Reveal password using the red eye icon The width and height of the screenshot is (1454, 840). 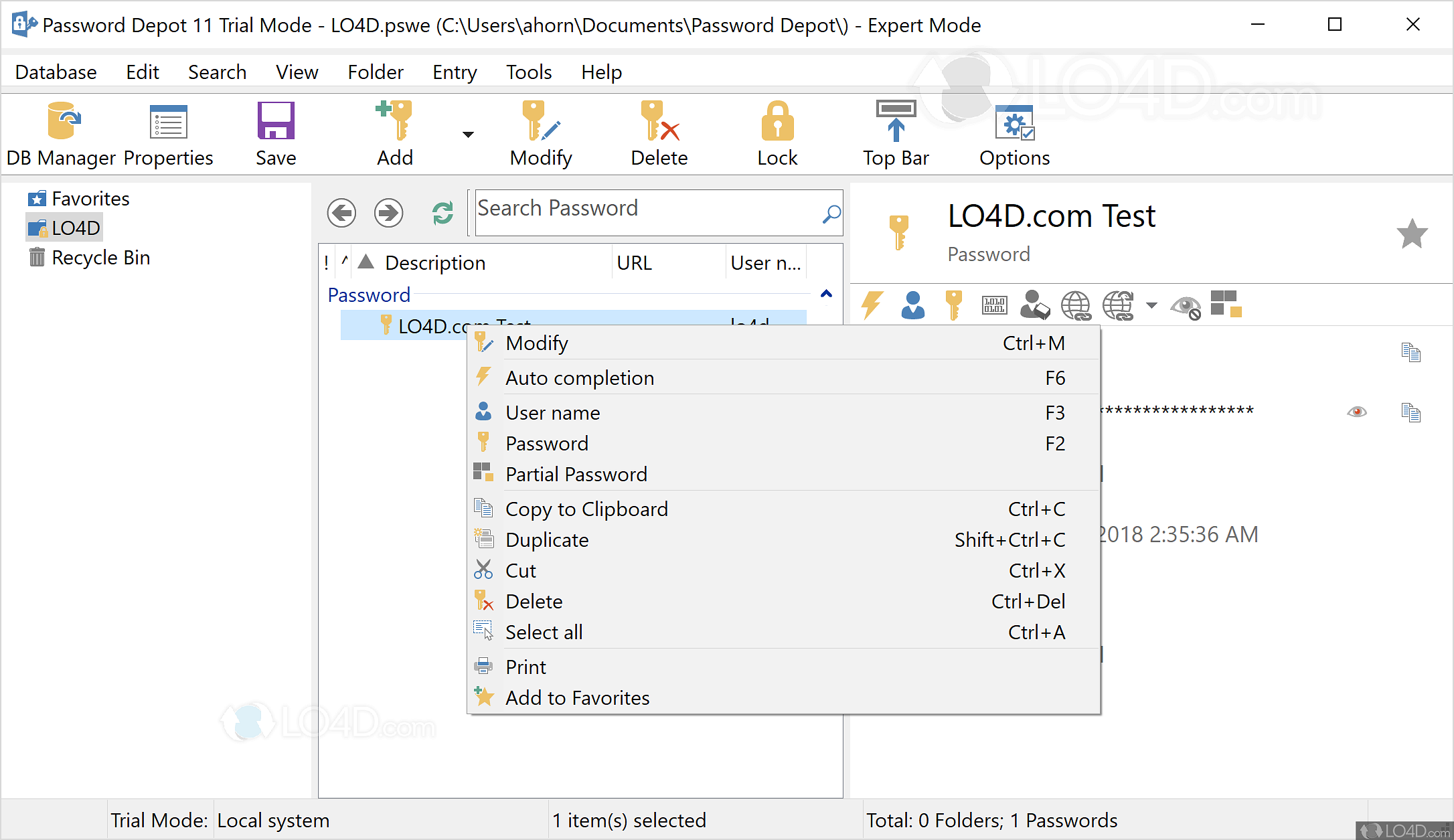click(1356, 412)
